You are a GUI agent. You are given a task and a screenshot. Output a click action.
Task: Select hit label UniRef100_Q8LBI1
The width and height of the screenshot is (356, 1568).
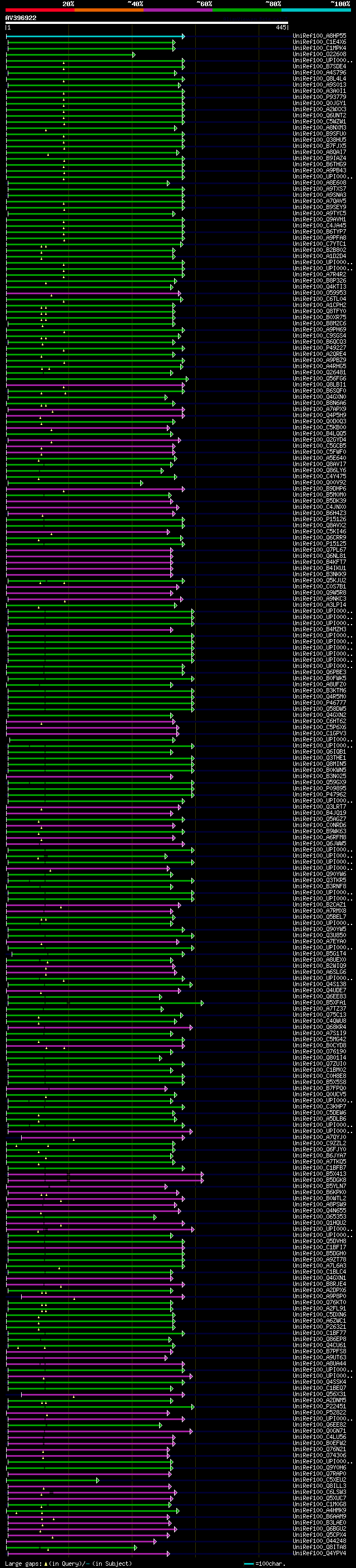(319, 385)
